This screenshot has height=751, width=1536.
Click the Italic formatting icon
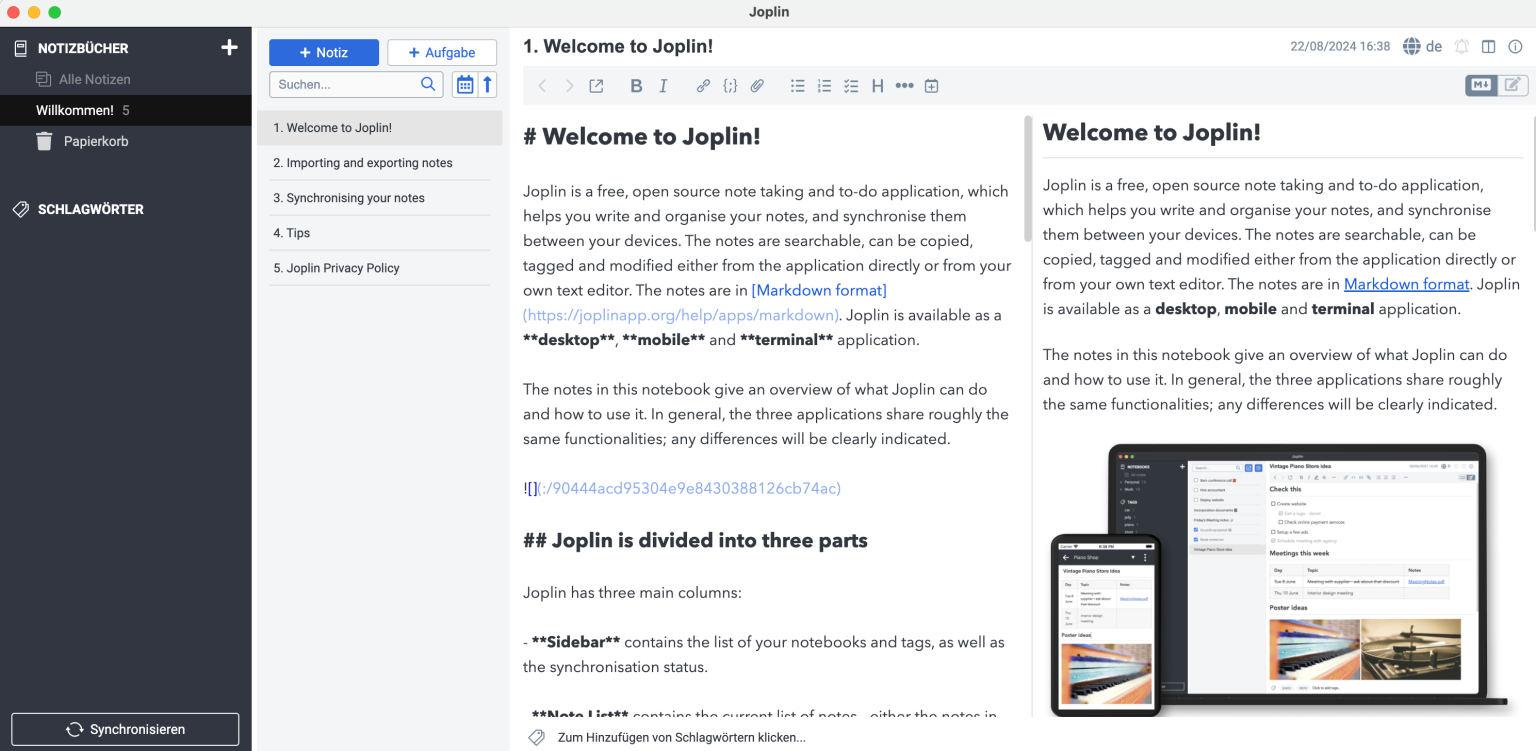(663, 86)
